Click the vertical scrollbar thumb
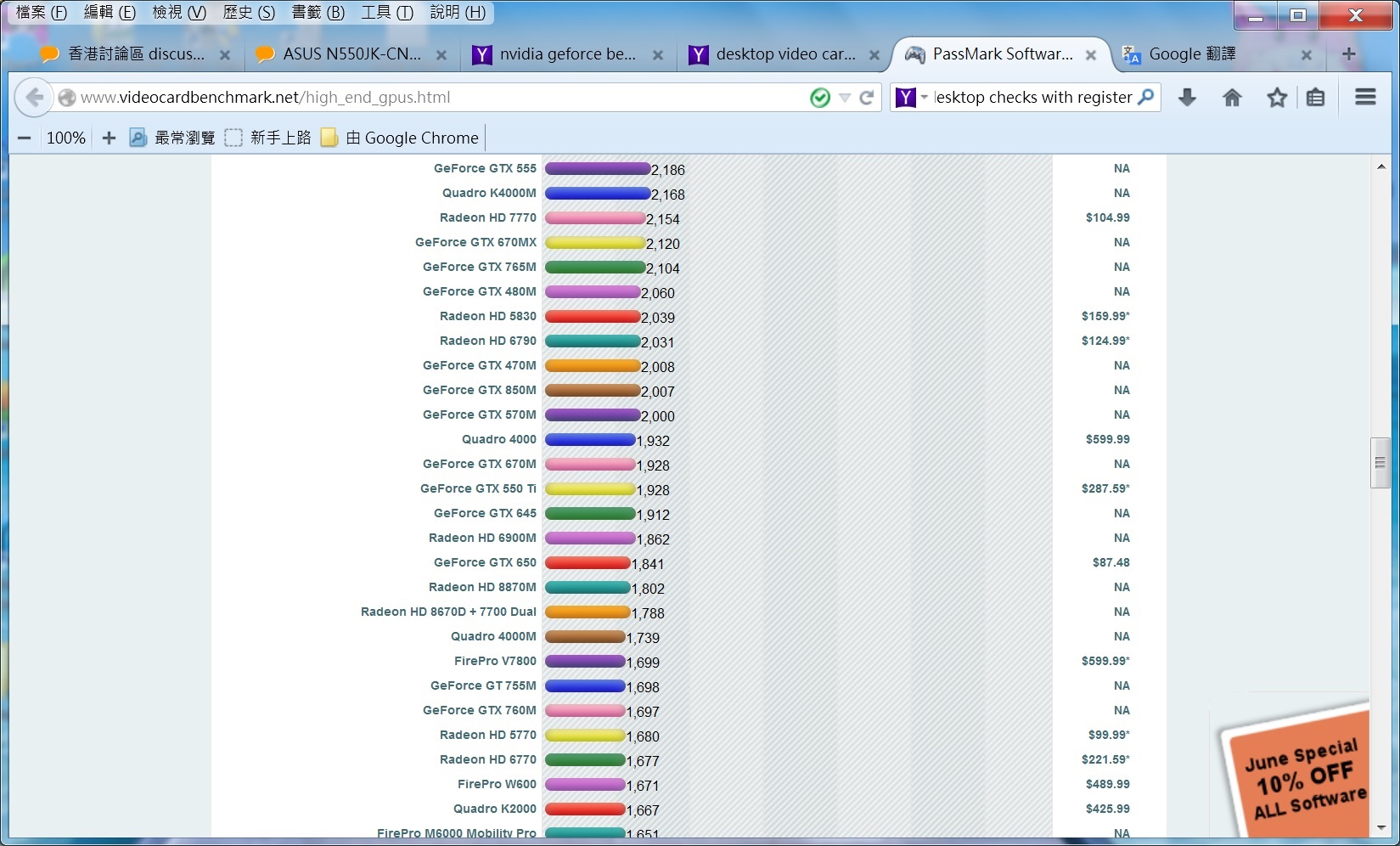1400x846 pixels. [1380, 463]
